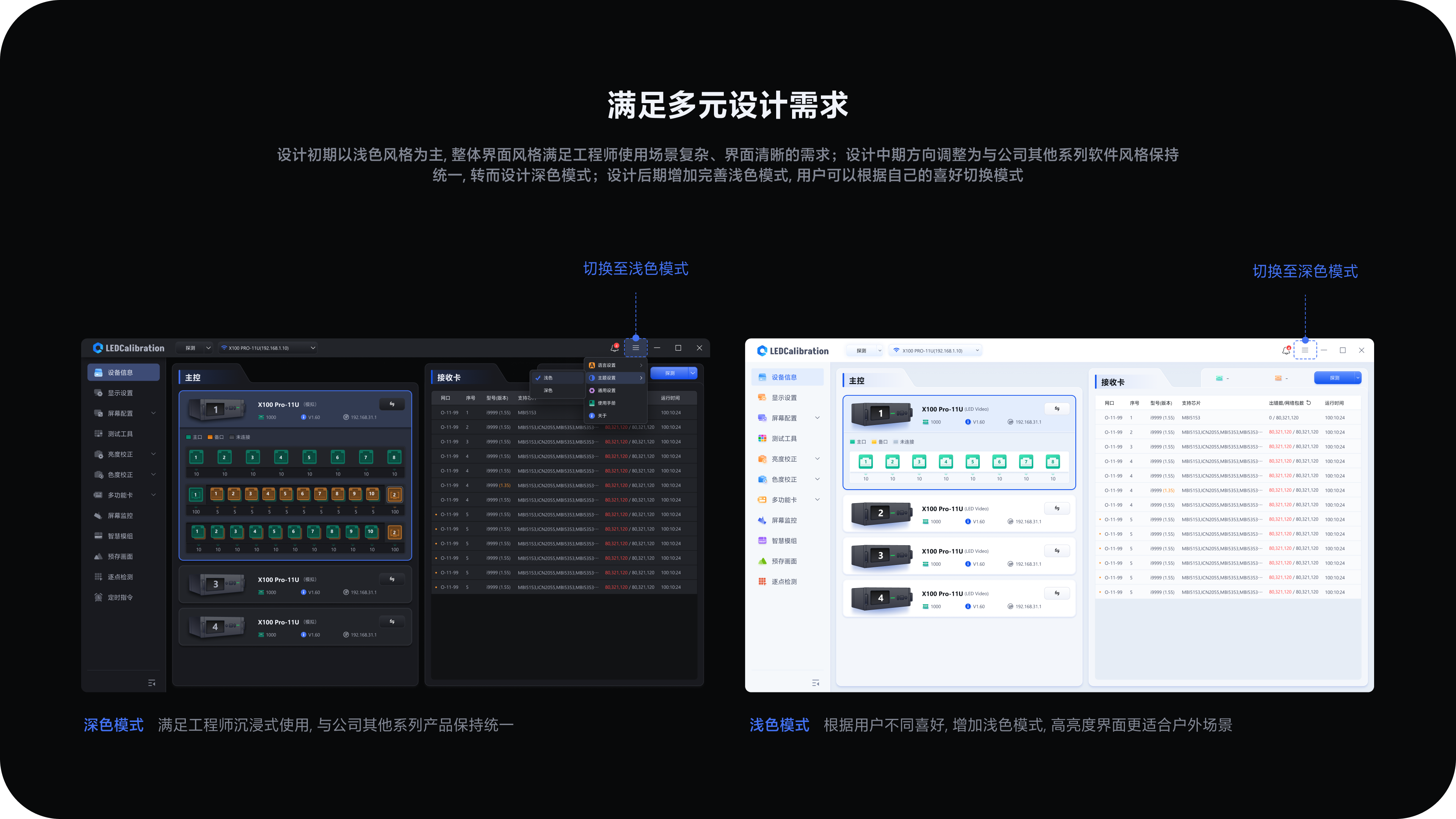Click swap icon on device 1 in dark window
The image size is (1456, 819).
tap(392, 404)
